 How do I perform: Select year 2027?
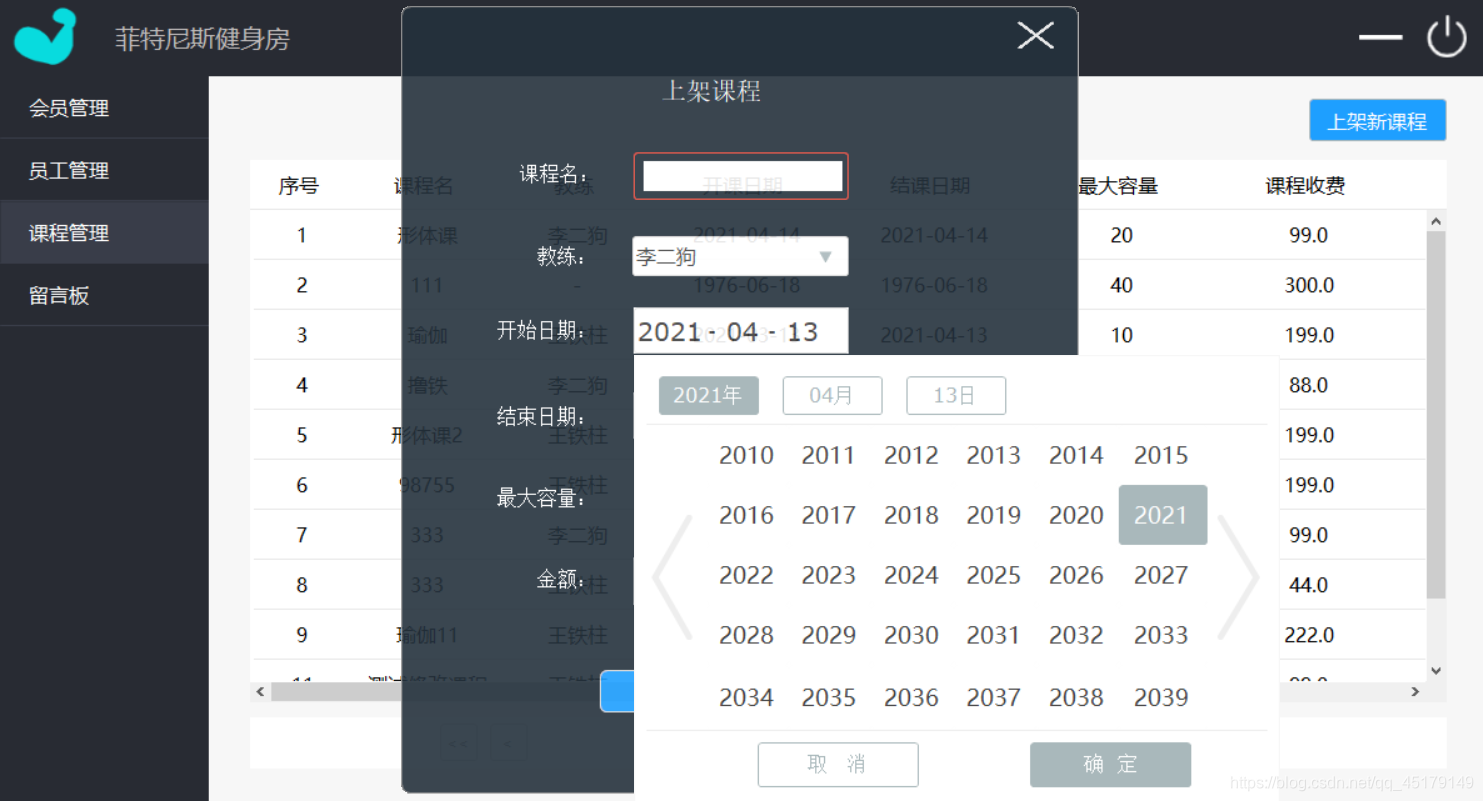coord(1161,575)
